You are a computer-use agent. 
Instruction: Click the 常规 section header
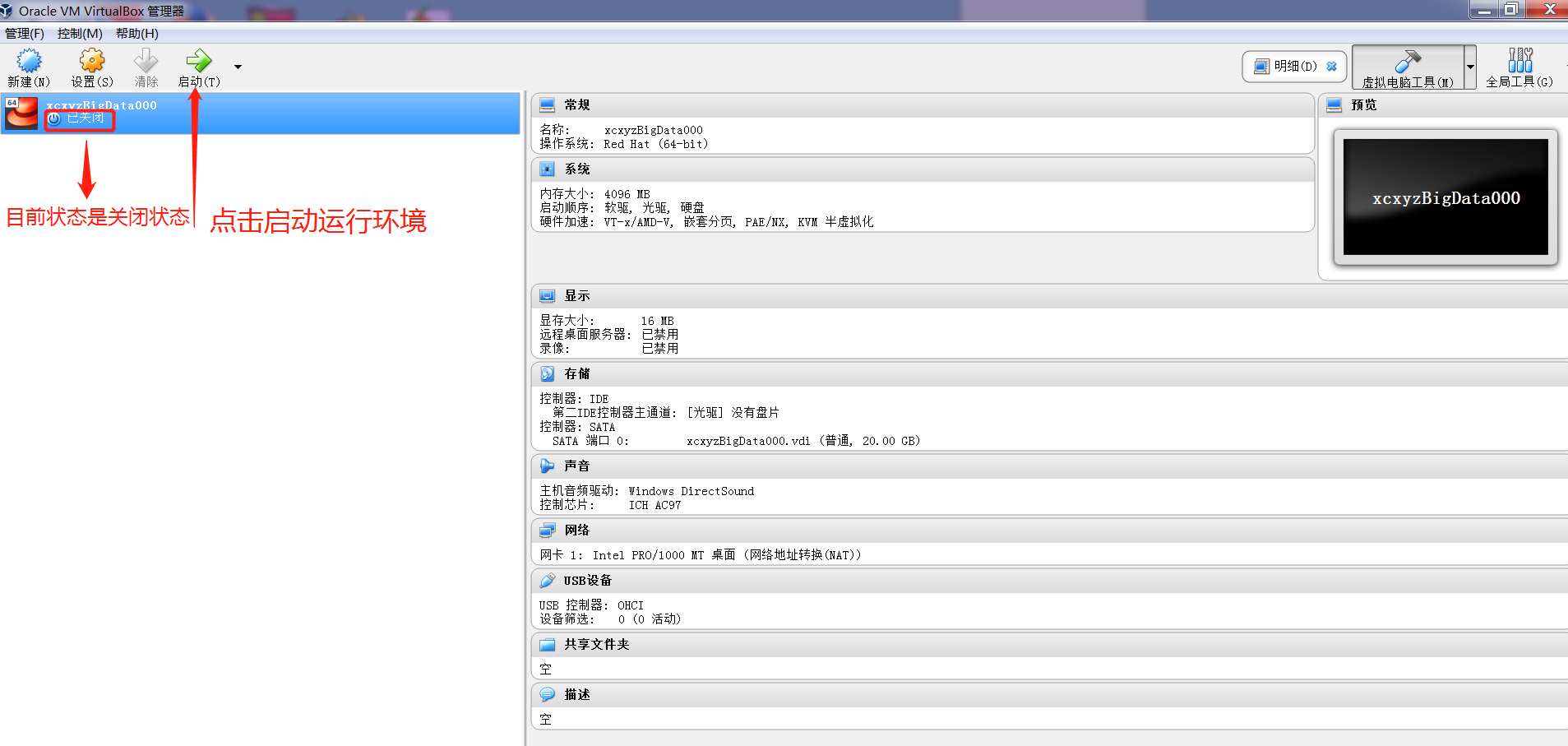923,105
